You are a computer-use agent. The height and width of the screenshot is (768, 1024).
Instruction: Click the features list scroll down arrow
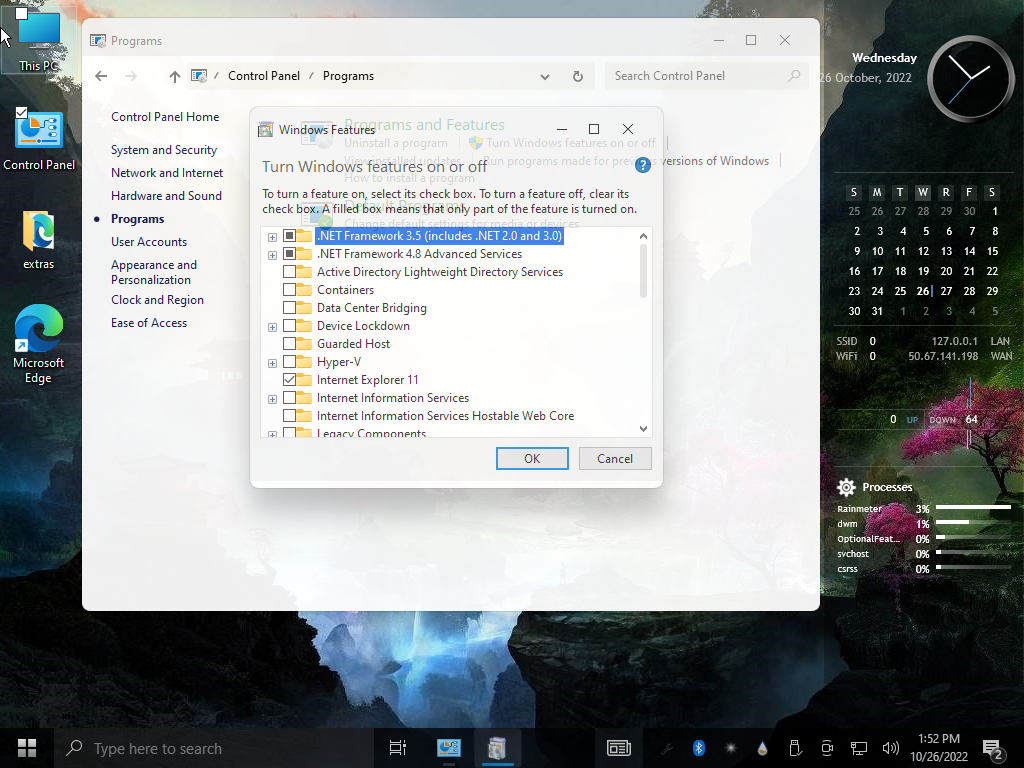pos(643,429)
